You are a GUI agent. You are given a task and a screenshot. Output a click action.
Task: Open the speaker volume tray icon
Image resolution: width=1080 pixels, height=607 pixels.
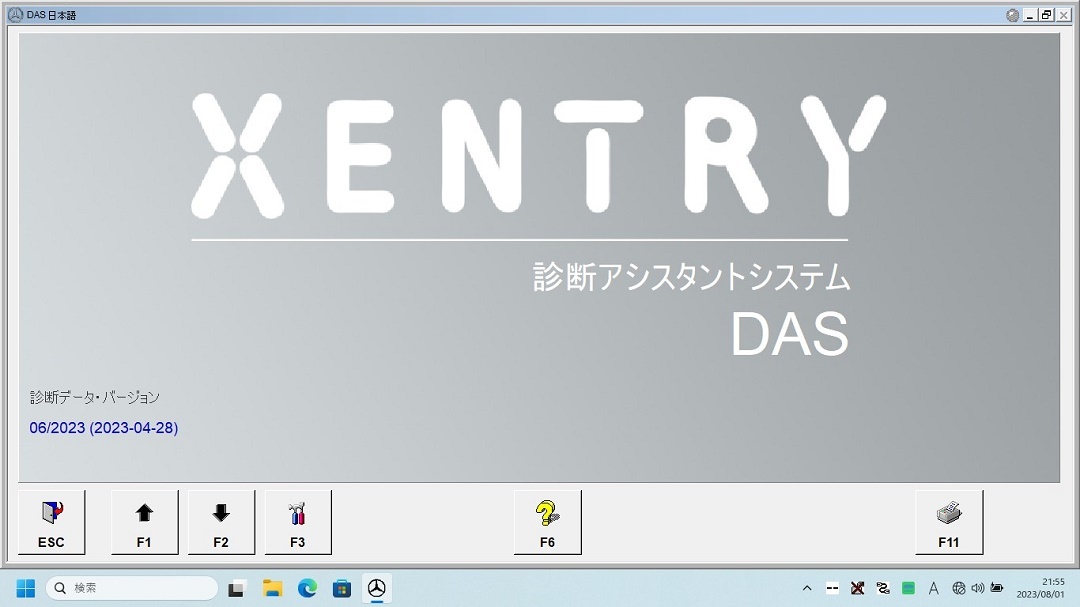977,588
